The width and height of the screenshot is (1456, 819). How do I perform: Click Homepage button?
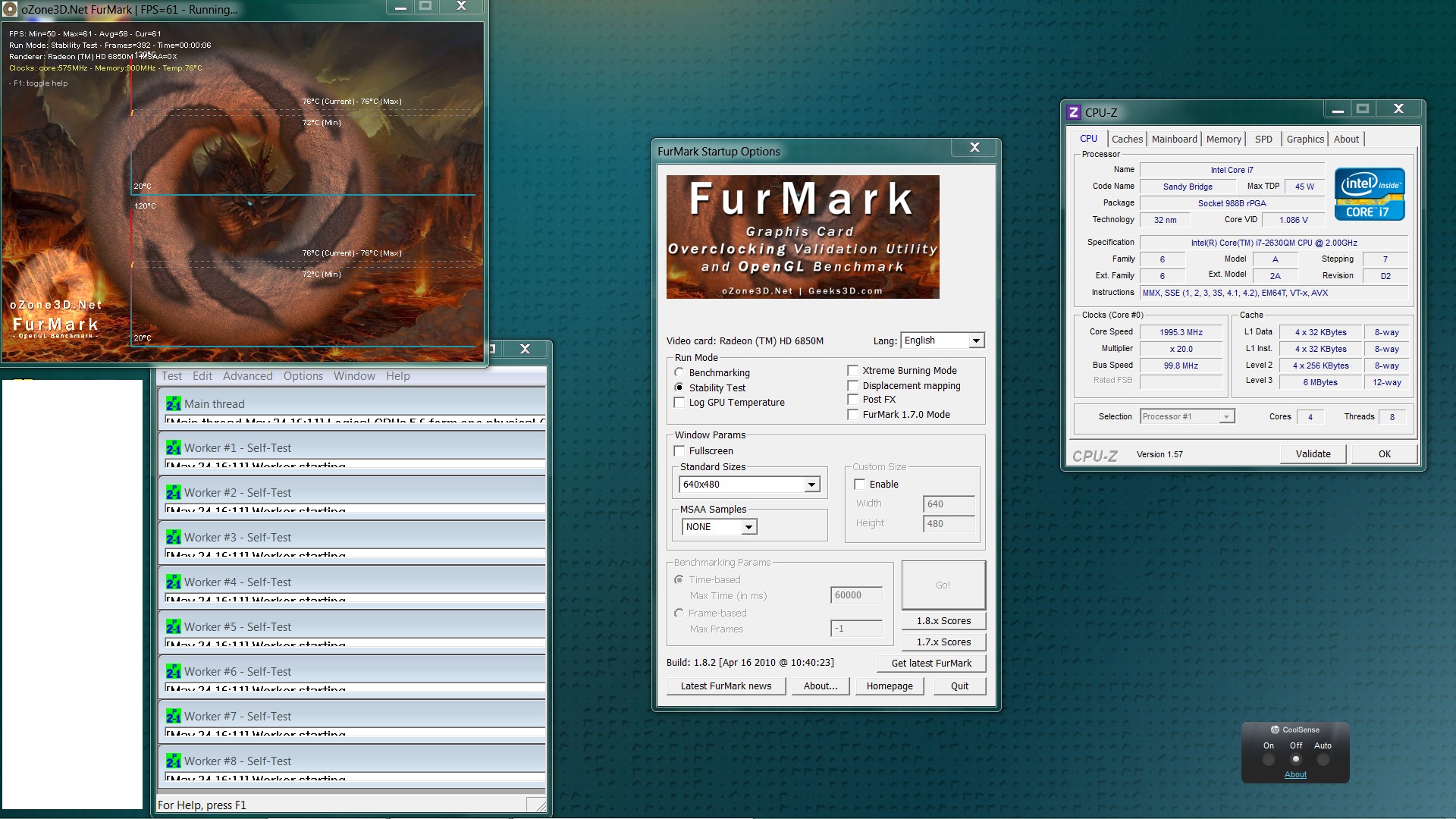[890, 686]
